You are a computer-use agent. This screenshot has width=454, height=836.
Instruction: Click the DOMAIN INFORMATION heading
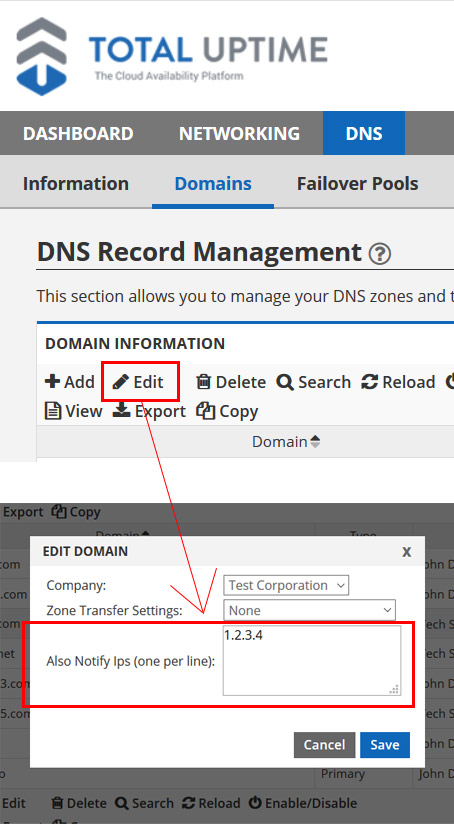pyautogui.click(x=135, y=343)
